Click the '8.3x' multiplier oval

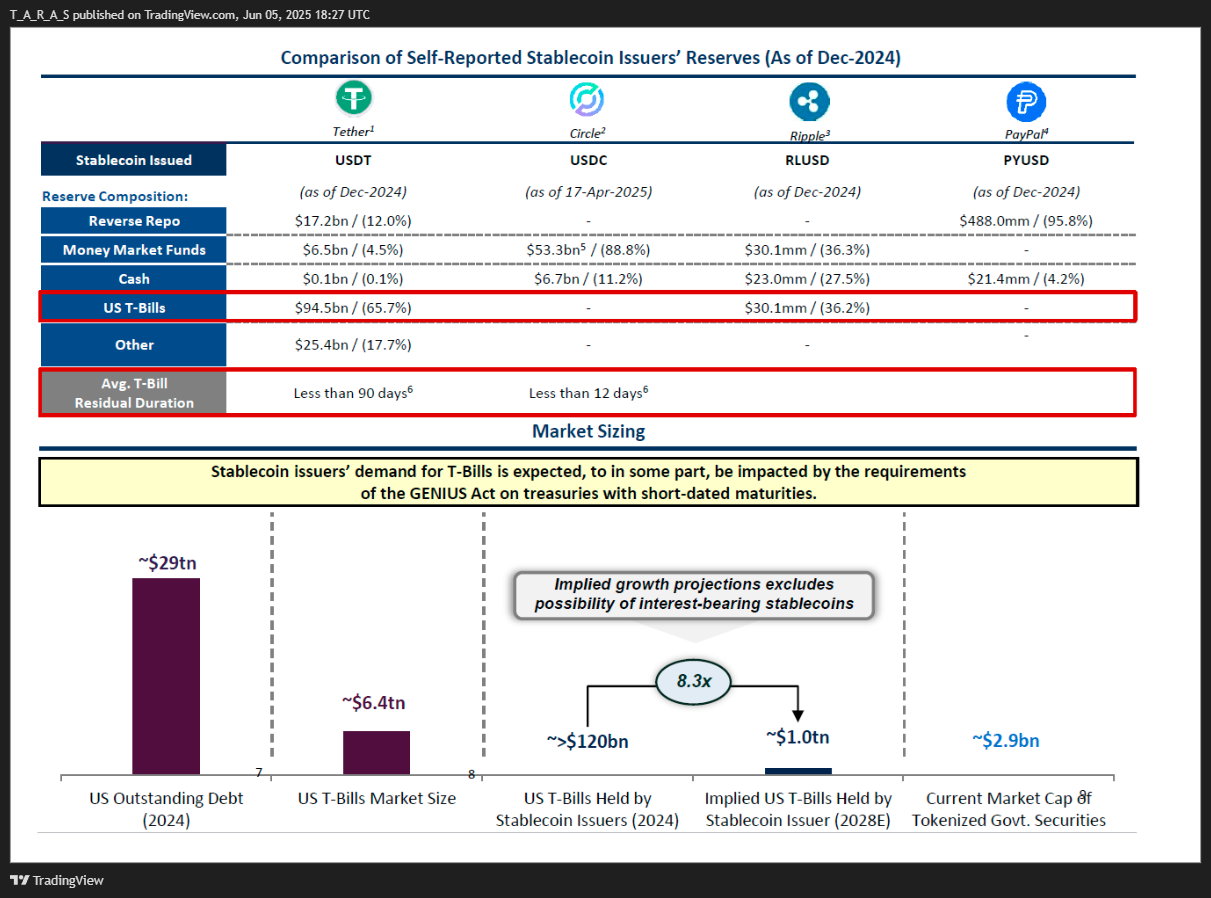[693, 682]
